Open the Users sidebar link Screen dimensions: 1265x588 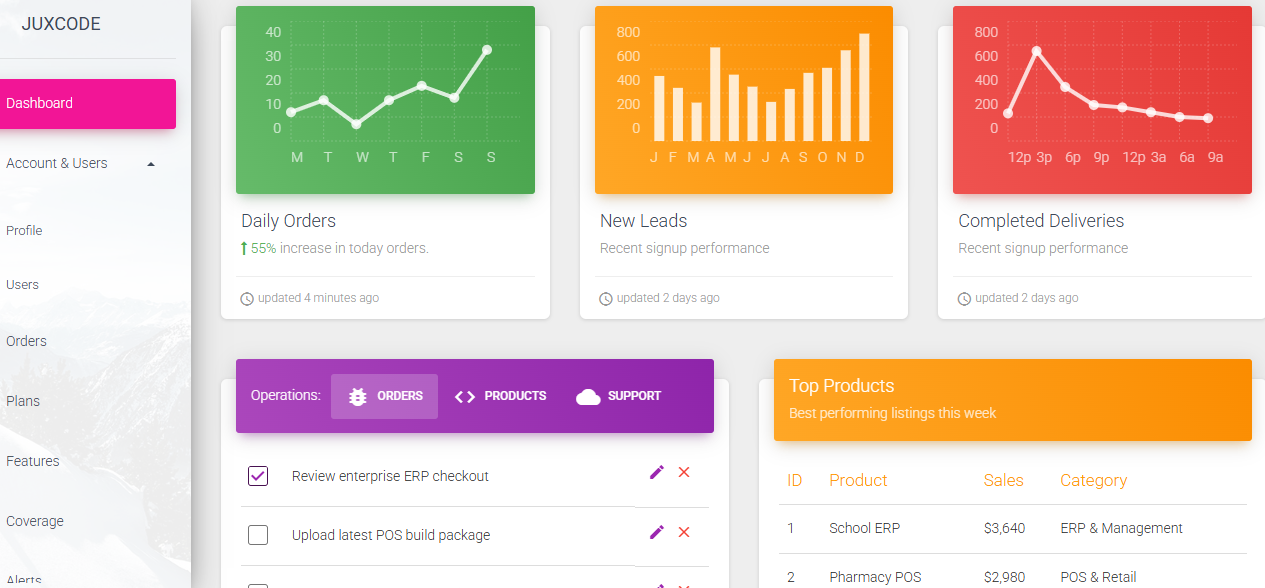click(22, 285)
